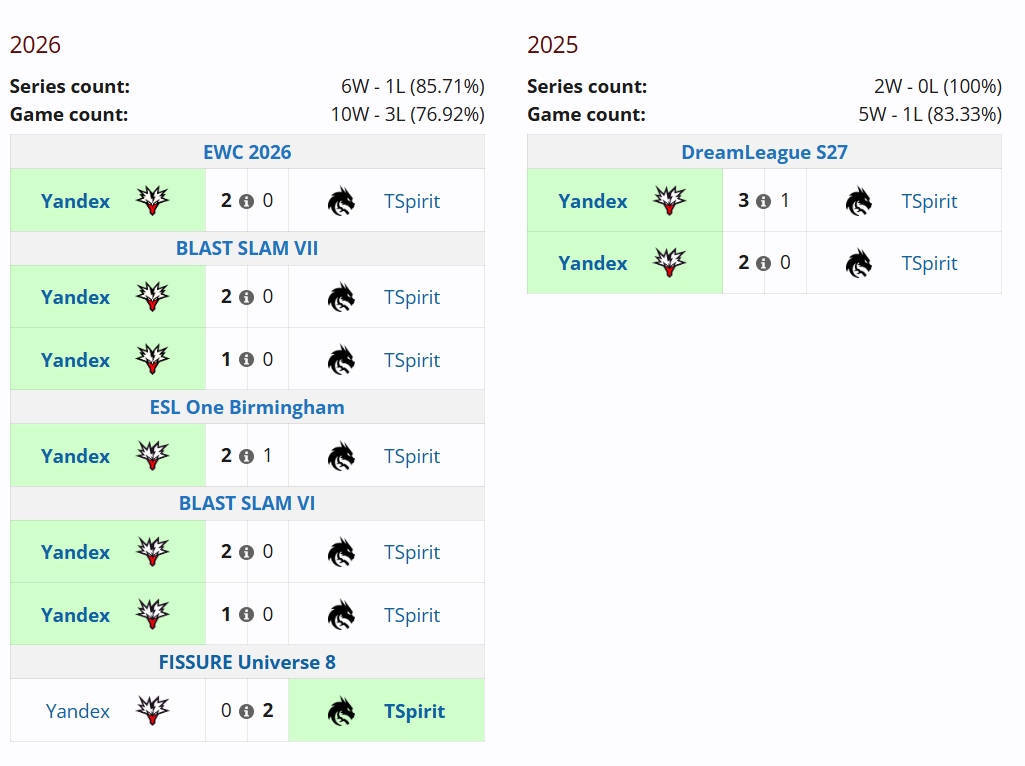
Task: Click Yandex team logo in EWC 2026 row
Action: click(x=152, y=201)
